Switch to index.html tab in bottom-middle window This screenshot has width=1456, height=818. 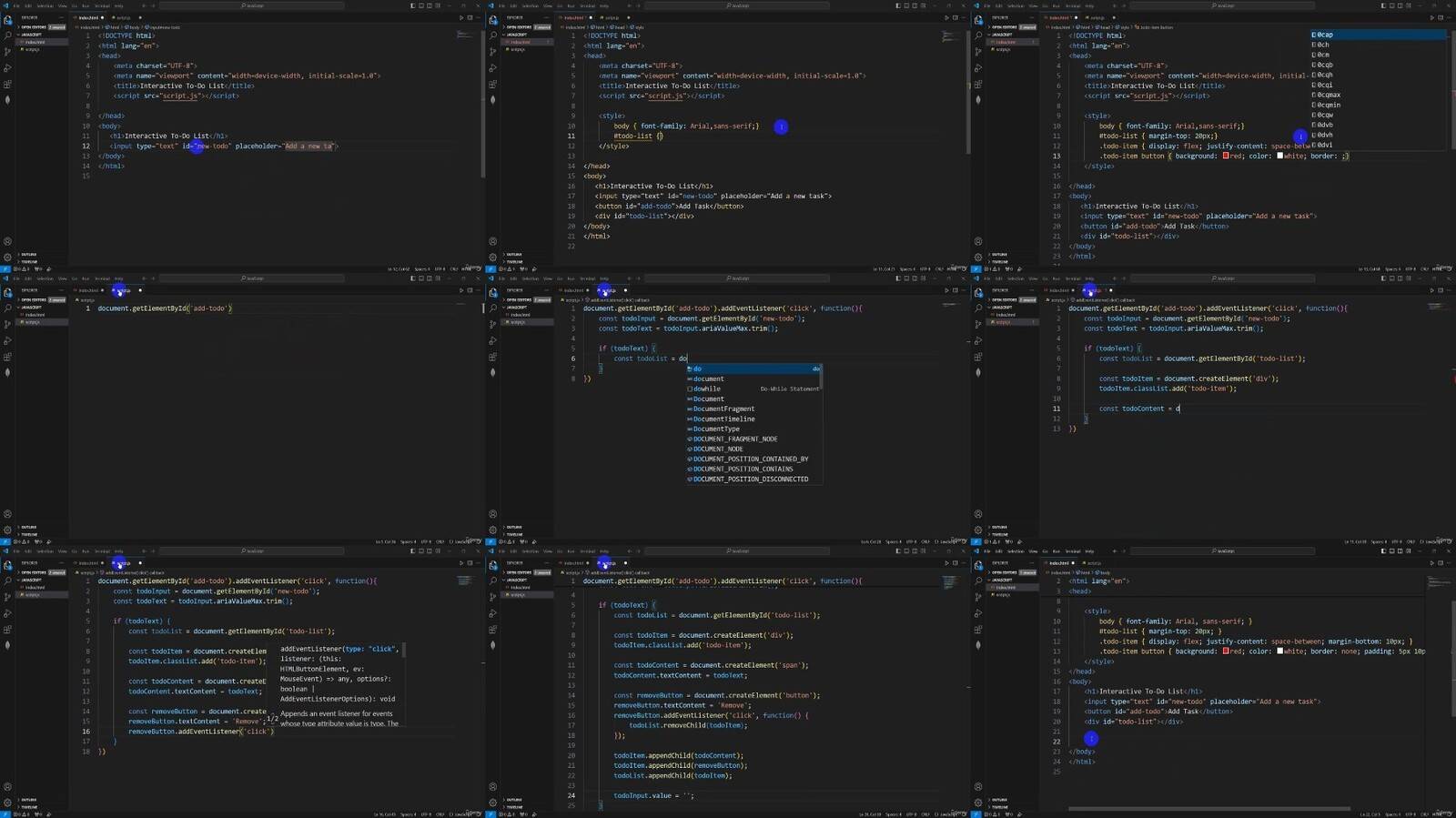coord(574,563)
